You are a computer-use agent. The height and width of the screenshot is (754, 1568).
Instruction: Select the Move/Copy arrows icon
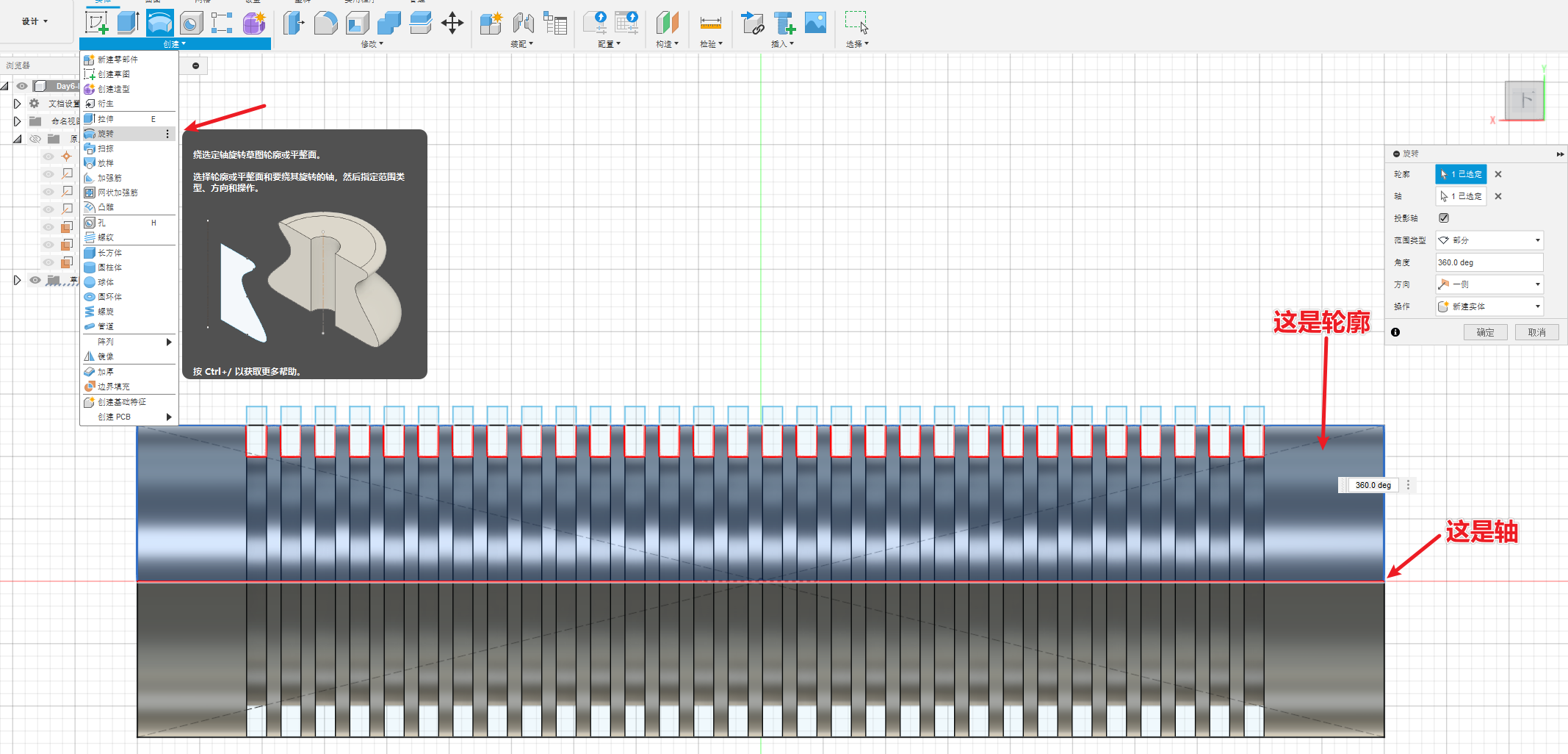(452, 23)
